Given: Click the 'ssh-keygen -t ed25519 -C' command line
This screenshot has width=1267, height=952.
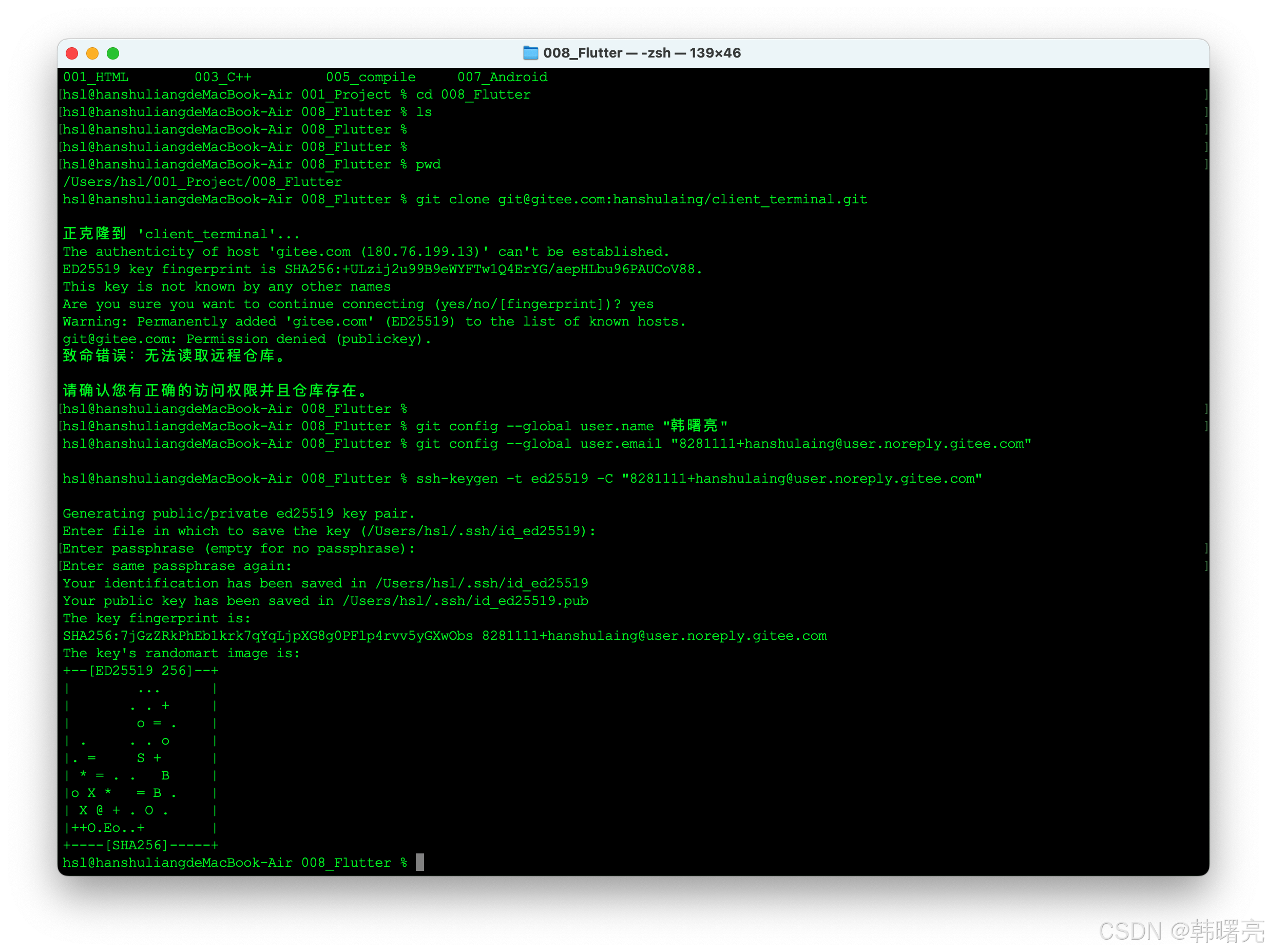Looking at the screenshot, I should 523,479.
